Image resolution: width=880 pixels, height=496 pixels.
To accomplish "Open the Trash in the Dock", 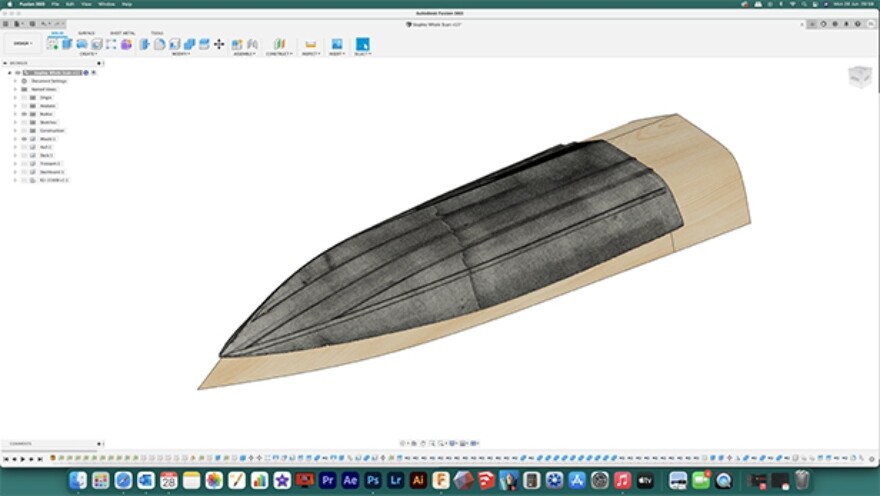I will pyautogui.click(x=803, y=480).
